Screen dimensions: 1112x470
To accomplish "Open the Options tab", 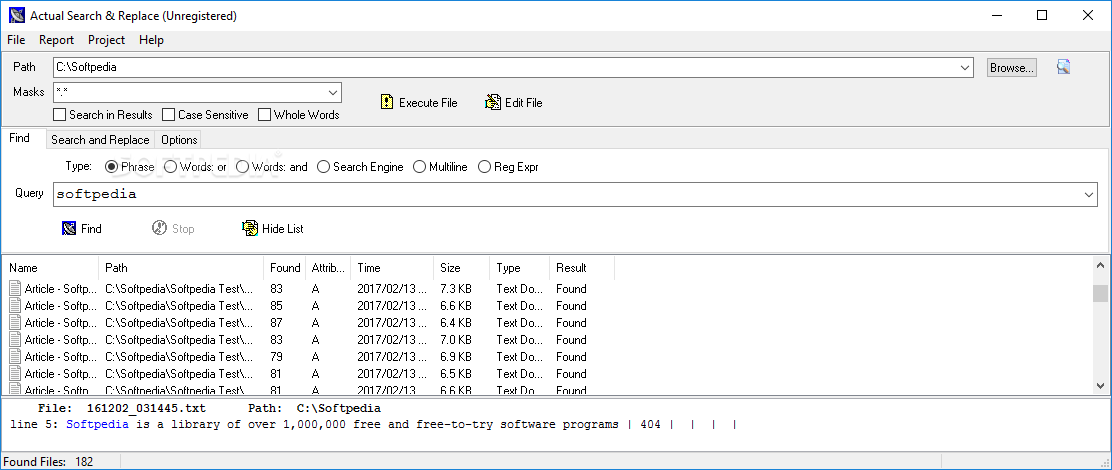I will (x=179, y=140).
